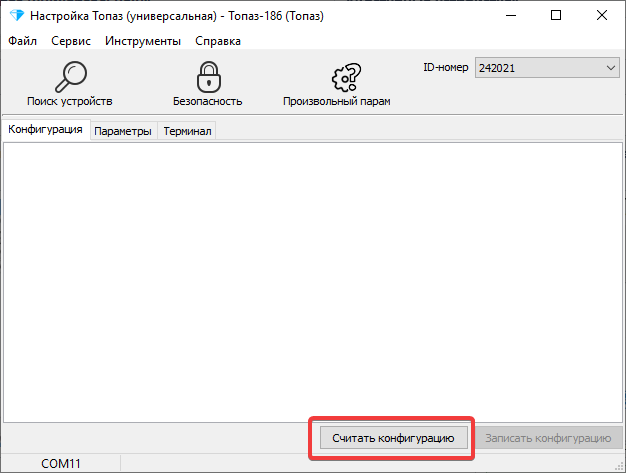
Task: Click the Topaz diamond icon in title bar
Action: click(15, 15)
